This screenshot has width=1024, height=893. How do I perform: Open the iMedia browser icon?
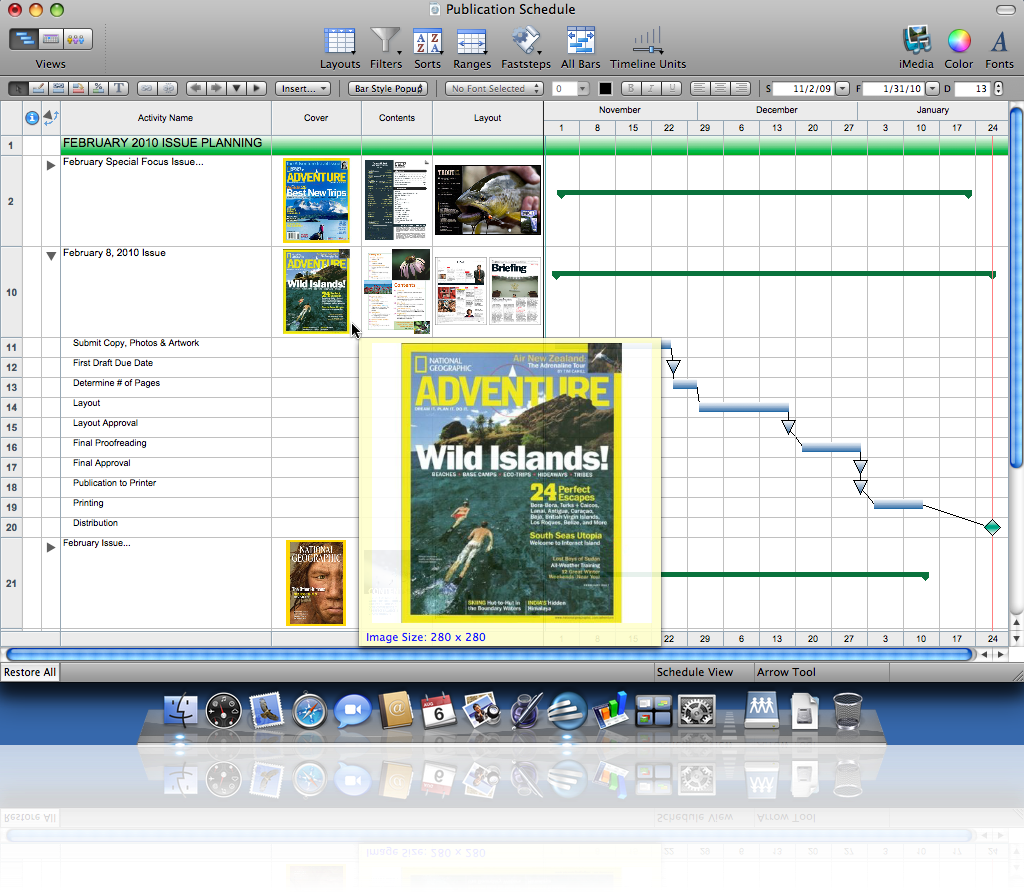tap(916, 43)
